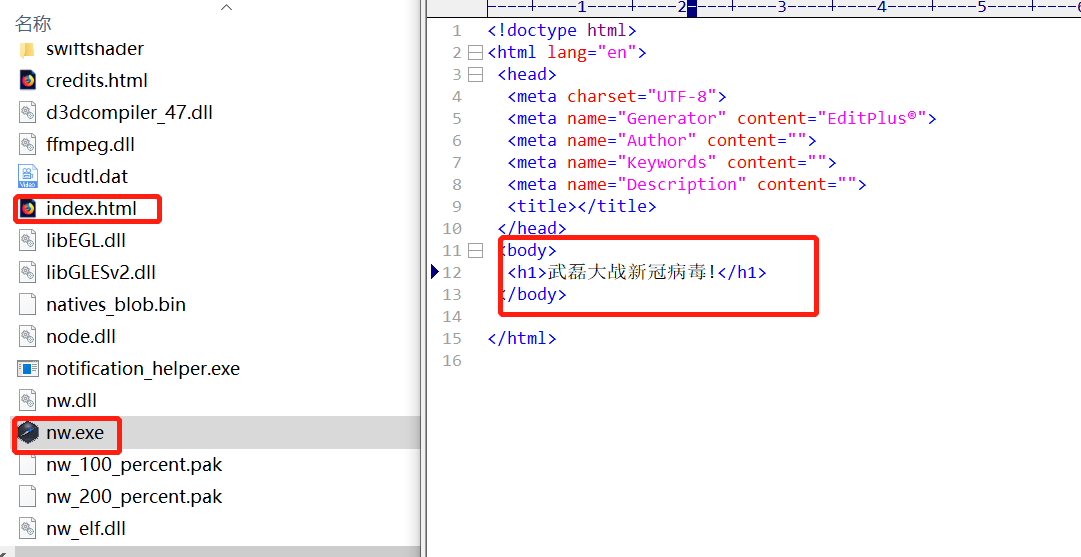The width and height of the screenshot is (1081, 557).
Task: Click the credits.html Firefox file icon
Action: pyautogui.click(x=28, y=81)
